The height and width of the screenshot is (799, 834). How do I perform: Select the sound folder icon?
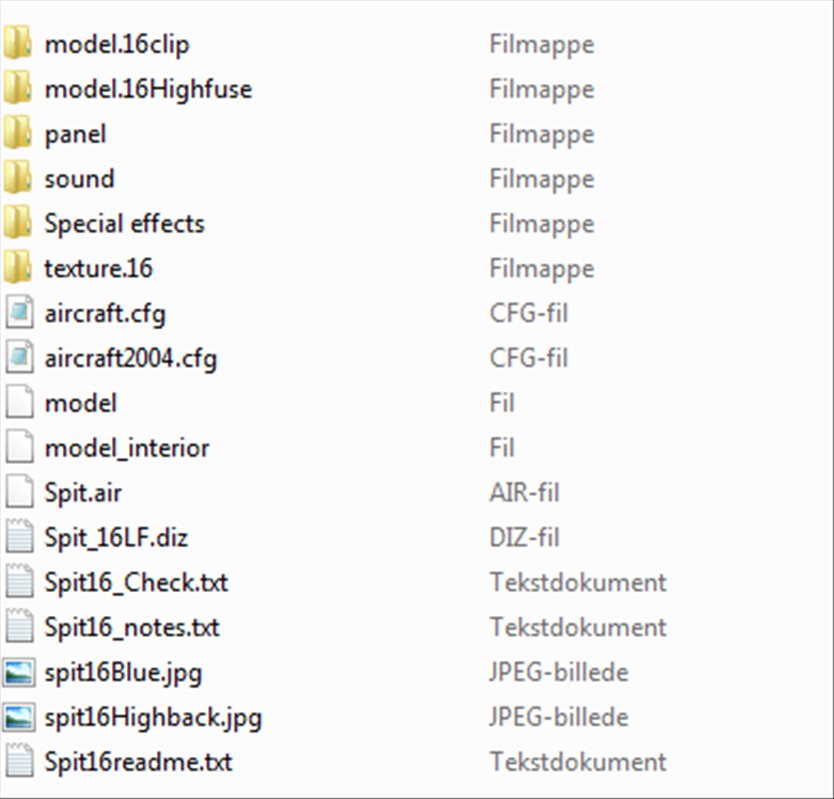[18, 179]
